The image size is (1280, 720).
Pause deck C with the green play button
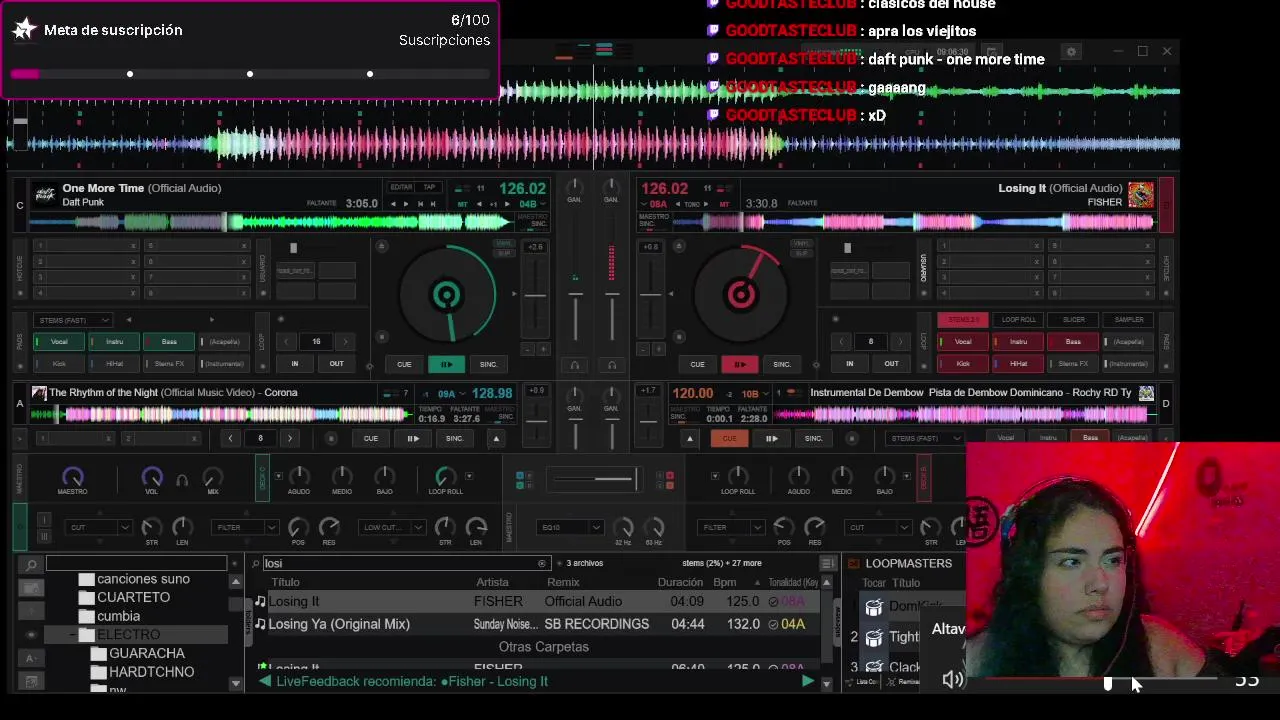(446, 364)
